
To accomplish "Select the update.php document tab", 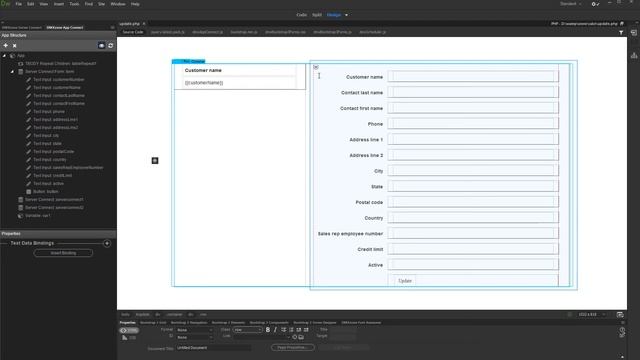I will [130, 24].
